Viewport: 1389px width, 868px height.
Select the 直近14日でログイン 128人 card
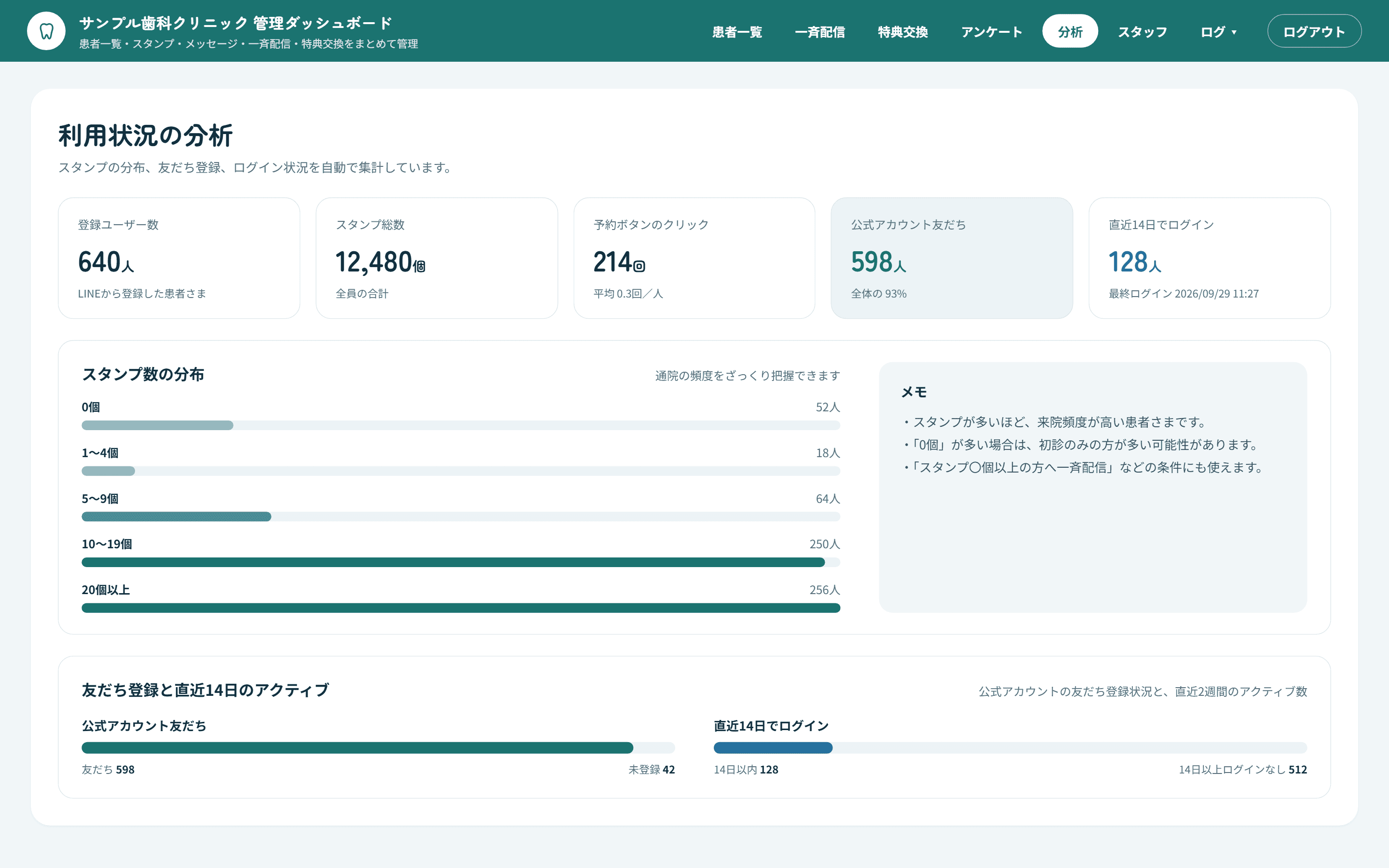[x=1210, y=258]
